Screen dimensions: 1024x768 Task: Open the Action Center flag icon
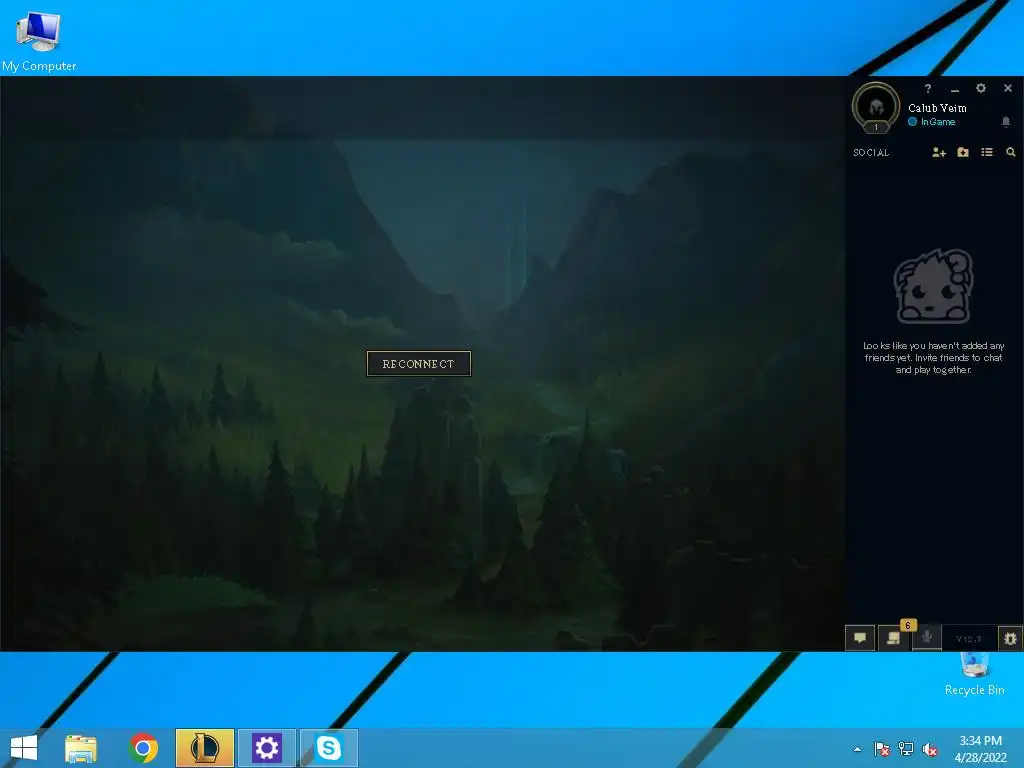point(882,749)
